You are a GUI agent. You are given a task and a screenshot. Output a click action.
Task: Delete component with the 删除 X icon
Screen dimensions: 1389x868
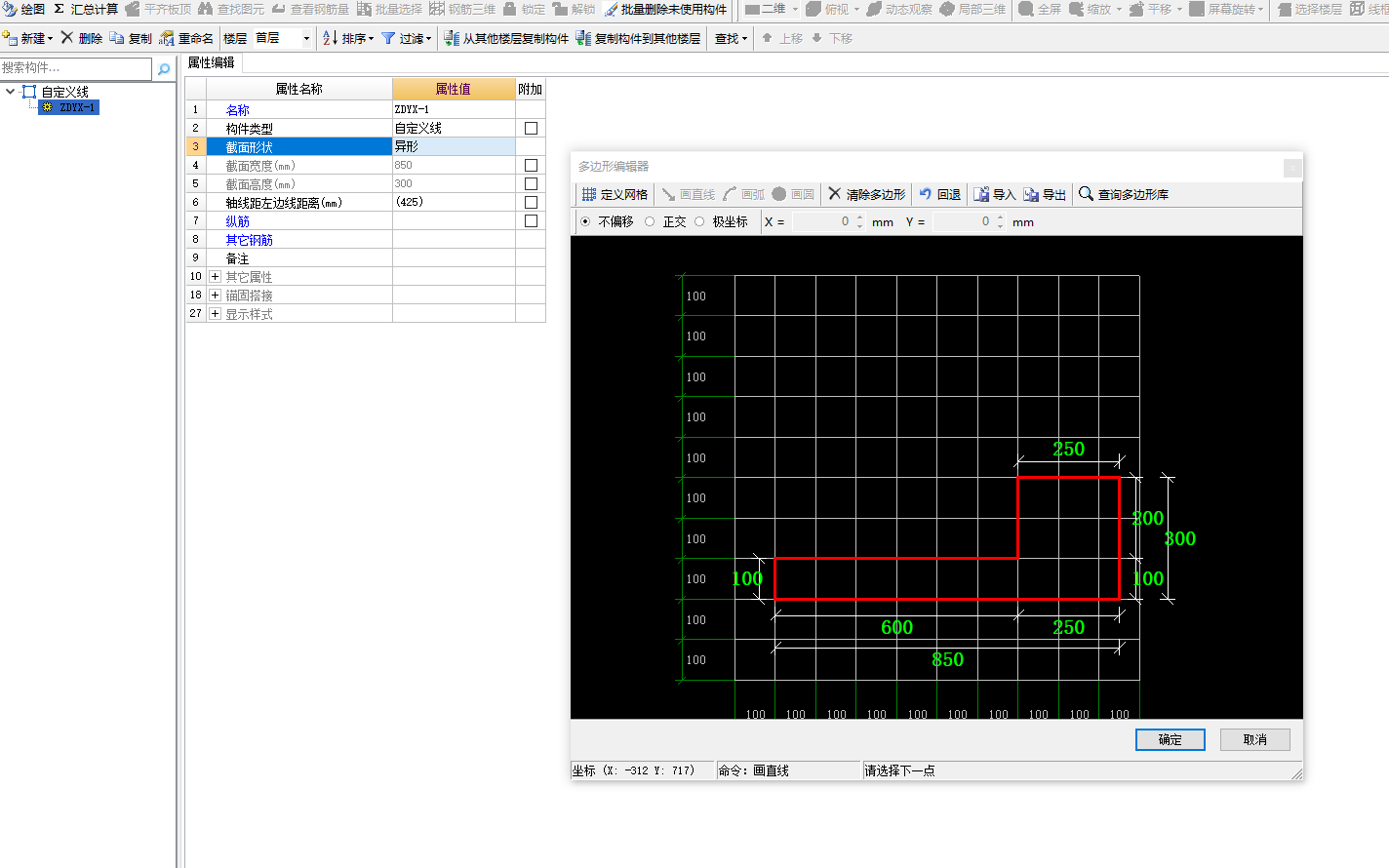pos(67,37)
